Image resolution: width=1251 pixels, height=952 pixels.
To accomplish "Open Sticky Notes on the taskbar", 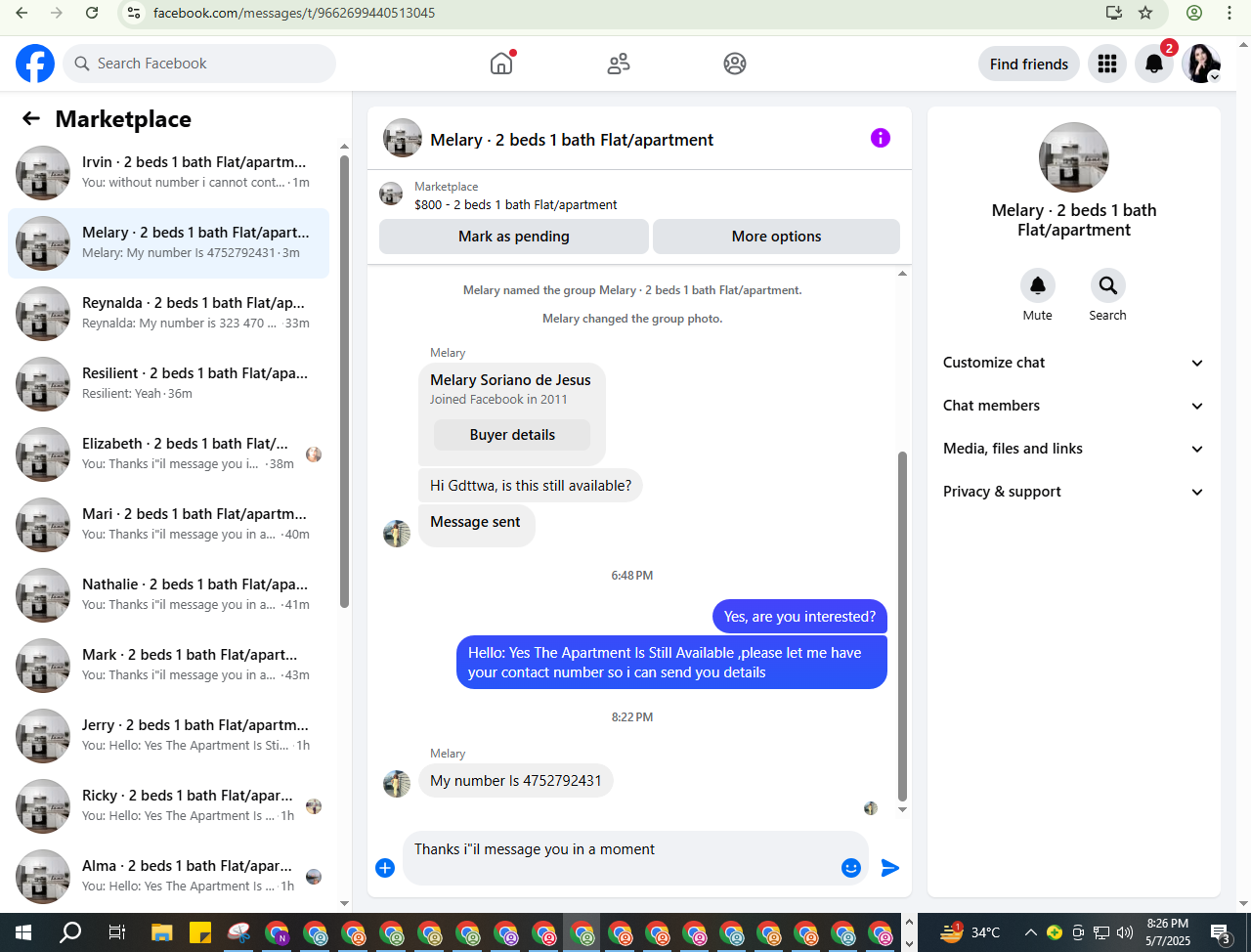I will [x=200, y=932].
